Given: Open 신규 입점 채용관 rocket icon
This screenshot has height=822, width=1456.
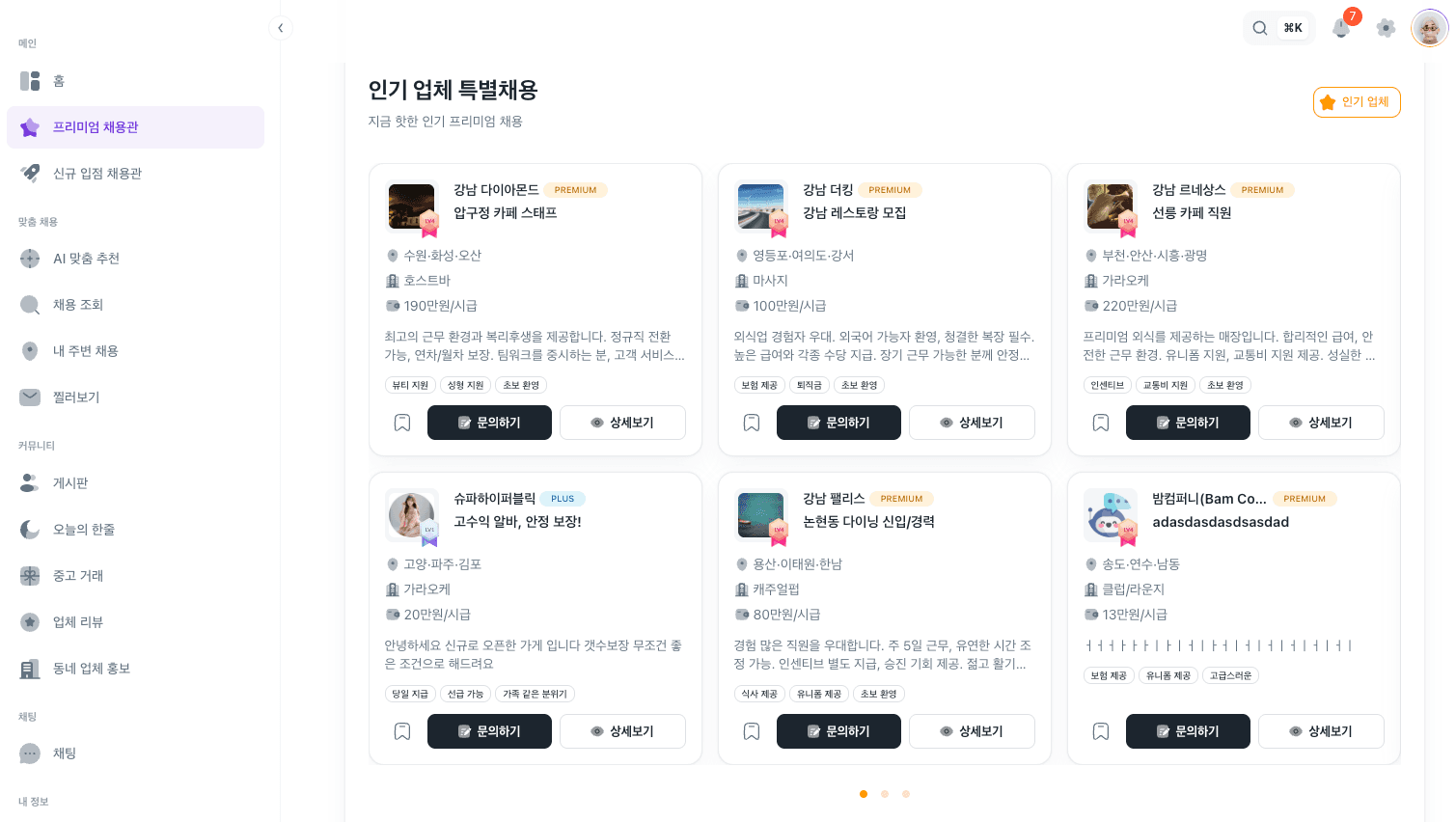Looking at the screenshot, I should coord(30,174).
